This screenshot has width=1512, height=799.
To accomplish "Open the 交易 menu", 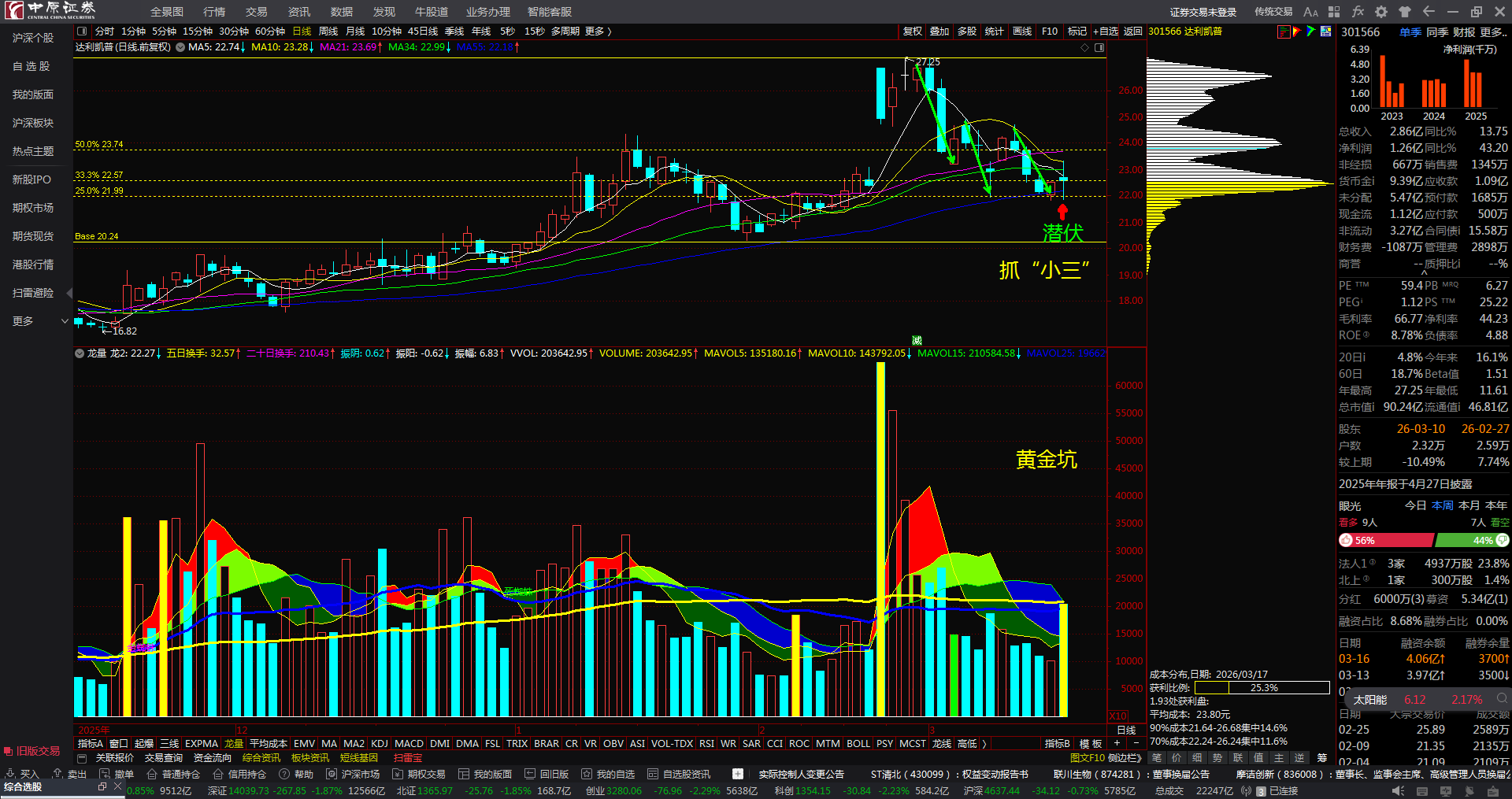I will click(256, 12).
